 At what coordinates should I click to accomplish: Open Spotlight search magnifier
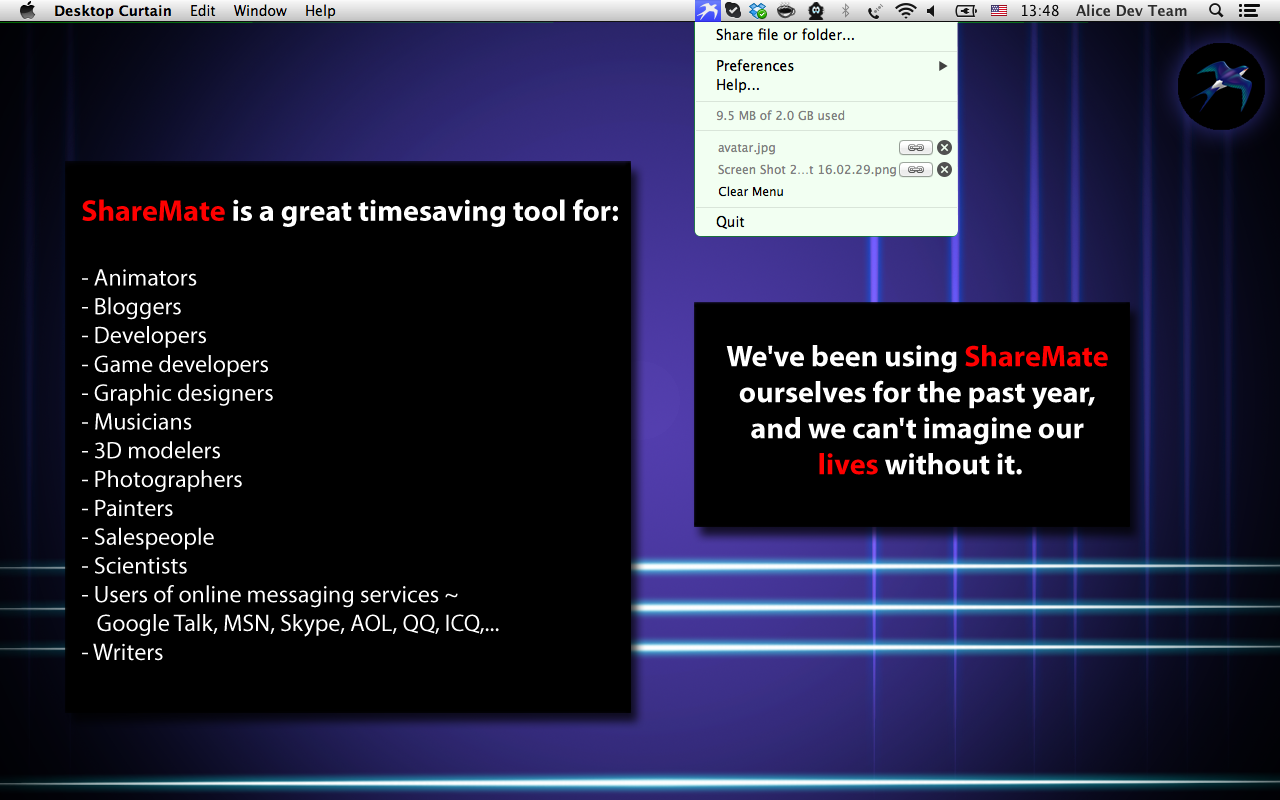(1216, 11)
